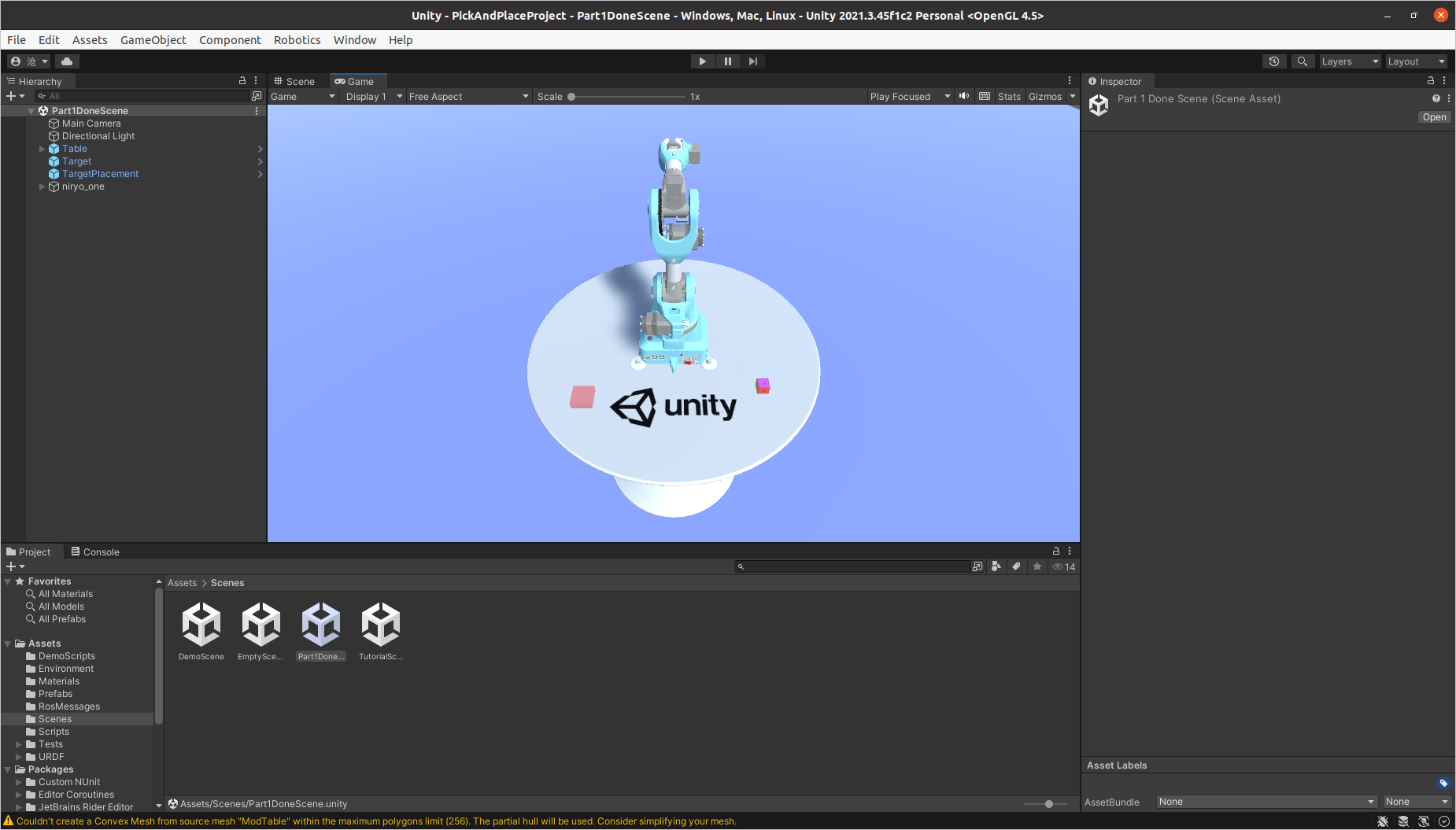This screenshot has height=830, width=1456.
Task: Click Assets breadcrumb in Project path
Action: click(182, 583)
